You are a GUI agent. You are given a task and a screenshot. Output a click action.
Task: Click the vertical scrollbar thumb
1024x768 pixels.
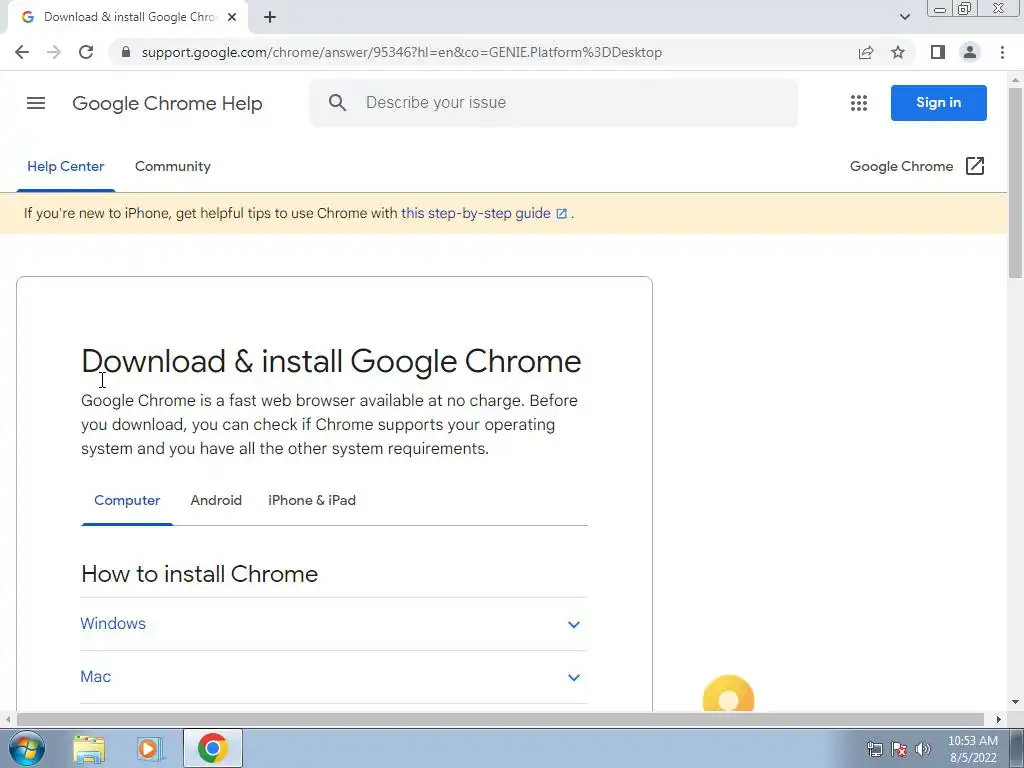coord(1015,183)
